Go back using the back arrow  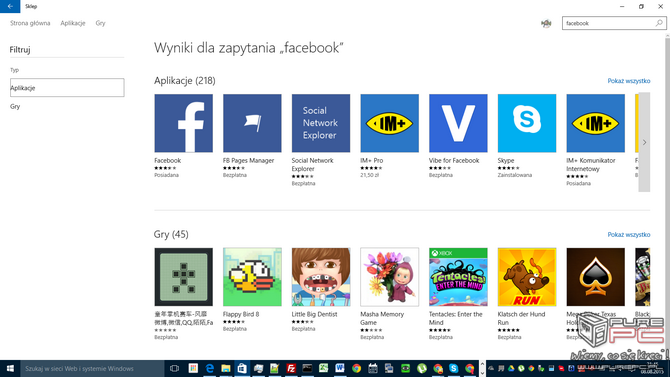pos(10,6)
